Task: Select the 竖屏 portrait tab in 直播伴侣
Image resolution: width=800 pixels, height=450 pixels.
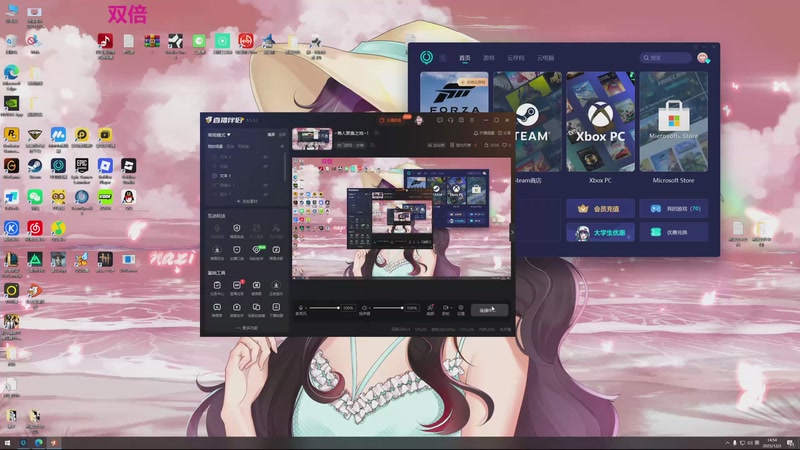Action: pos(282,135)
